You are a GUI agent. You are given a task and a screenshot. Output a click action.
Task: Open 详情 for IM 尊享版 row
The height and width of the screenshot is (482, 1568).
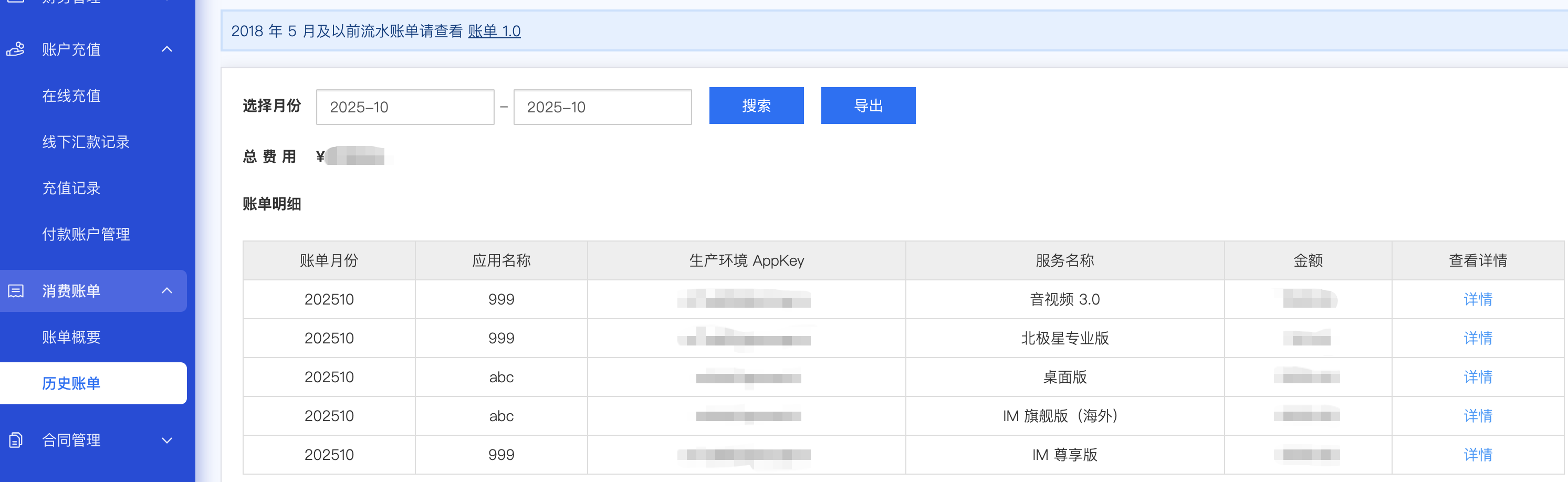[x=1477, y=455]
